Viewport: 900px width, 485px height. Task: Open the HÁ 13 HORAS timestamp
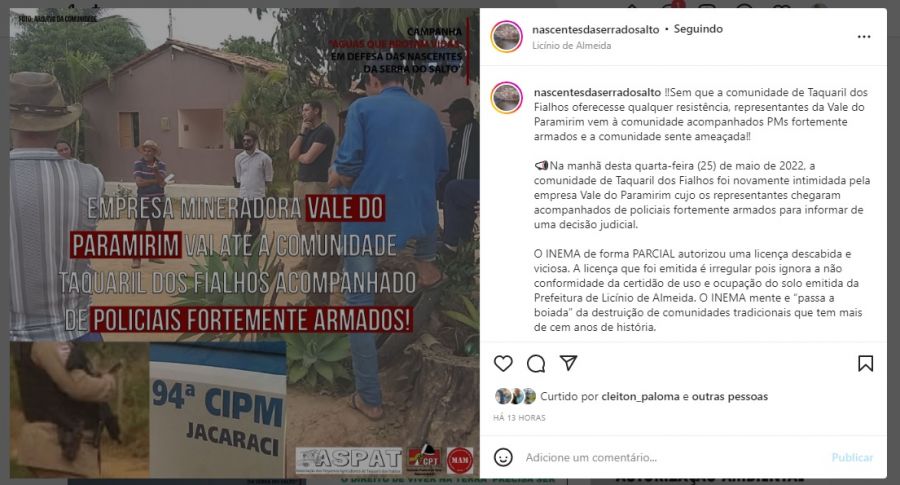pos(519,418)
